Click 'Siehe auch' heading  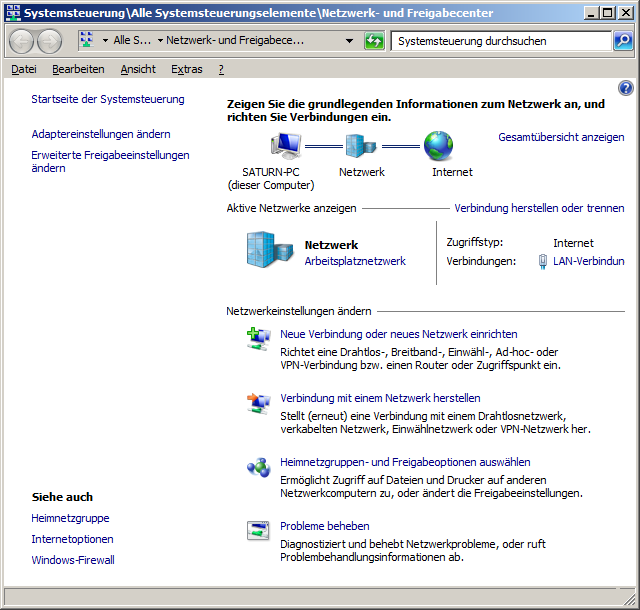pos(62,497)
